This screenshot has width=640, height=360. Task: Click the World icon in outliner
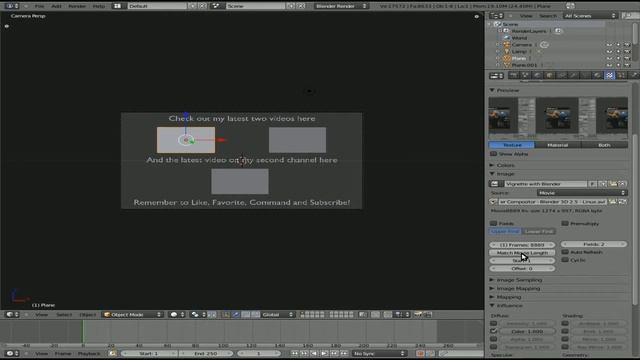pyautogui.click(x=507, y=38)
